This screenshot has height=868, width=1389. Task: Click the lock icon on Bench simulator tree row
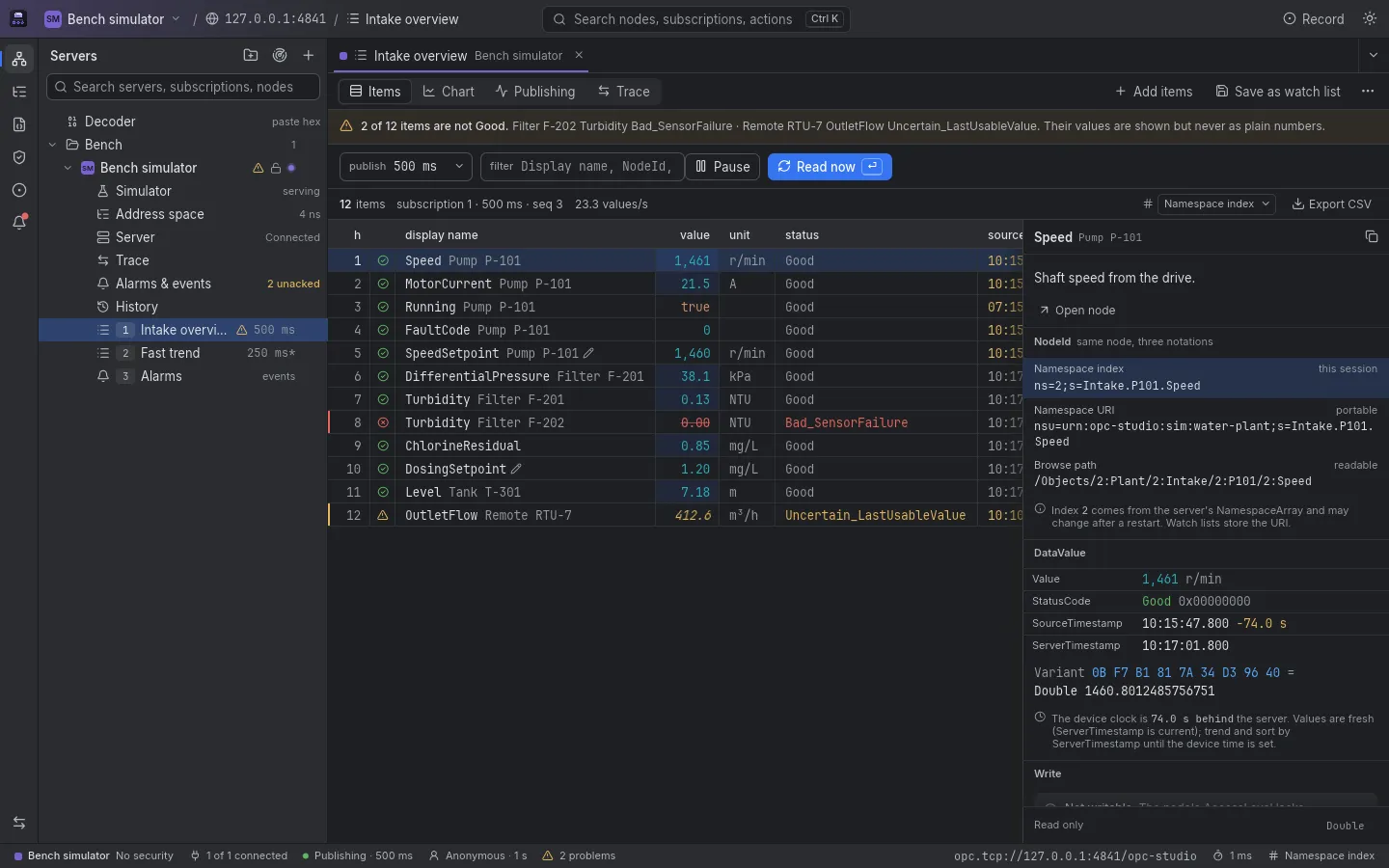click(x=275, y=168)
